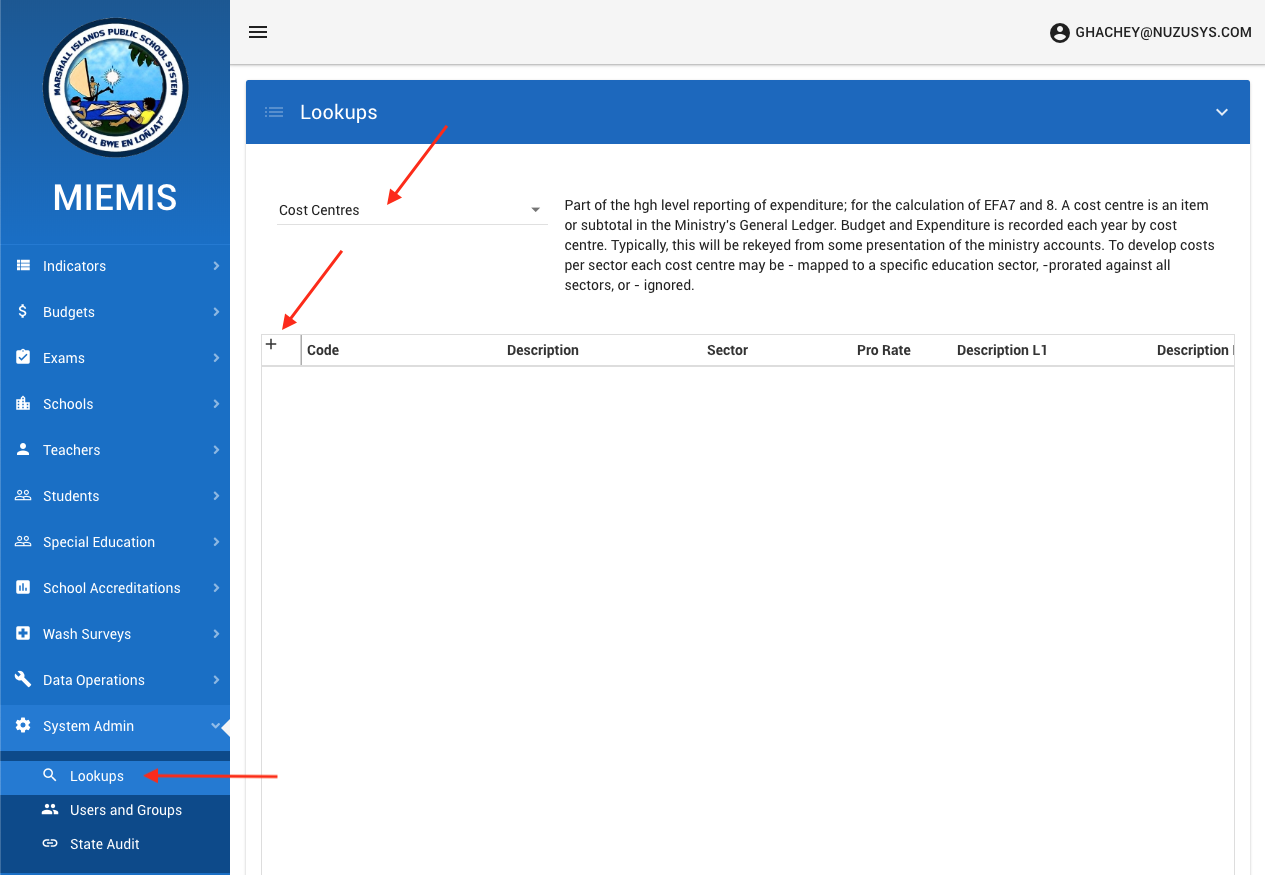Open the Cost Centres dropdown
This screenshot has width=1265, height=875.
411,210
